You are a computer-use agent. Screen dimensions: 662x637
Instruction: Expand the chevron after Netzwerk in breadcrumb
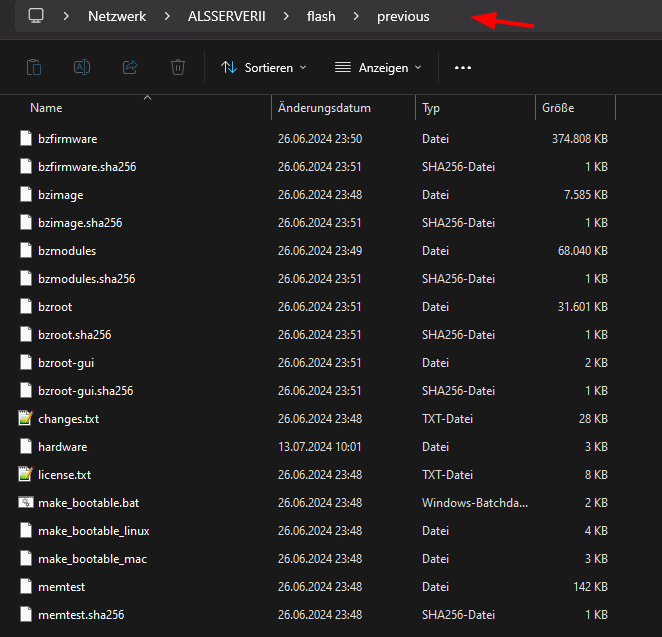click(167, 16)
